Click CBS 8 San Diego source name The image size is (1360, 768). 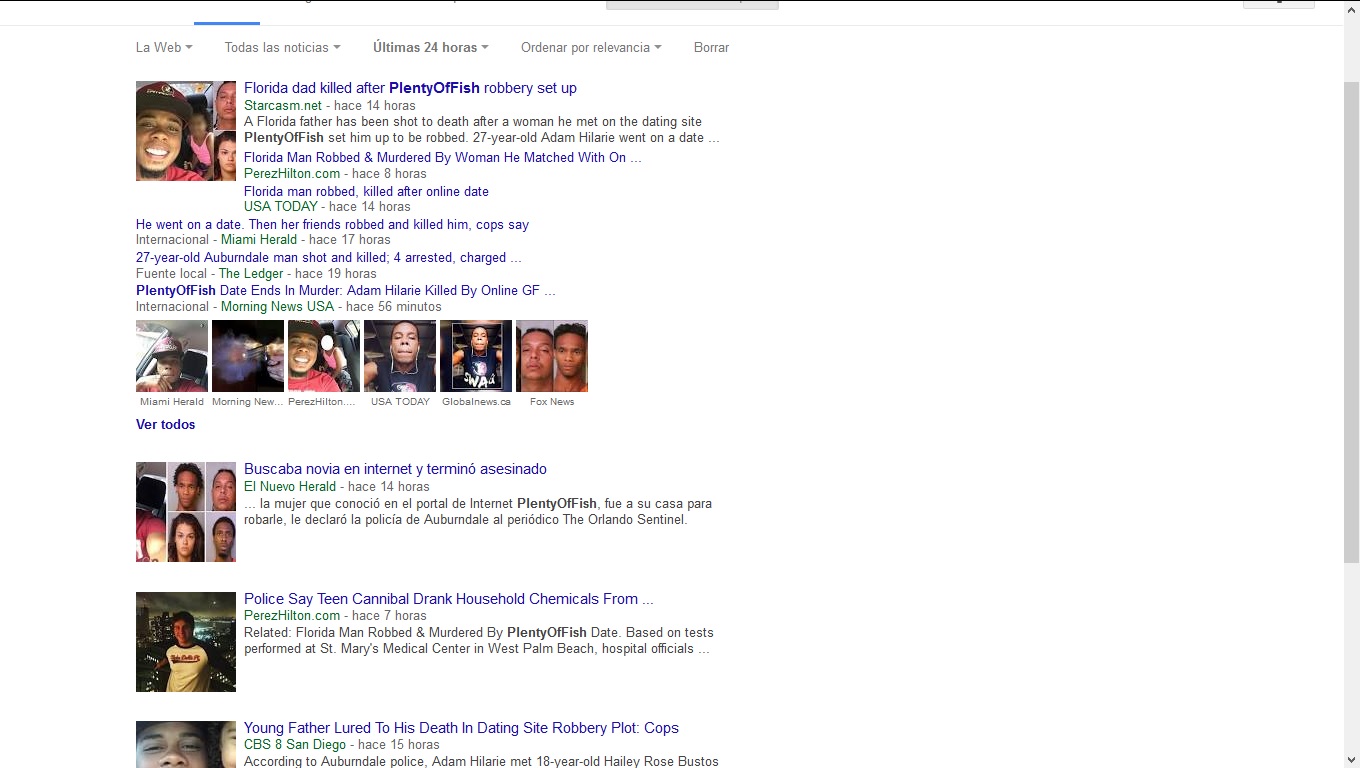[295, 744]
